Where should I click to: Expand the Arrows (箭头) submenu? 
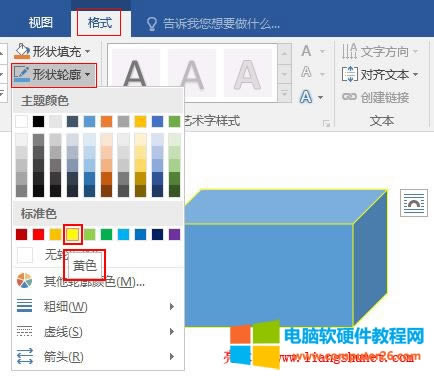coord(172,356)
